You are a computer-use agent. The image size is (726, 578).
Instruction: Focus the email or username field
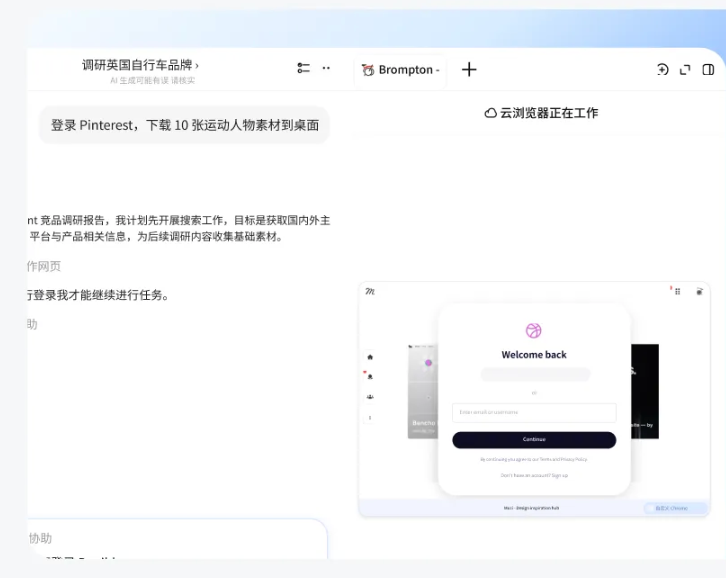click(534, 413)
